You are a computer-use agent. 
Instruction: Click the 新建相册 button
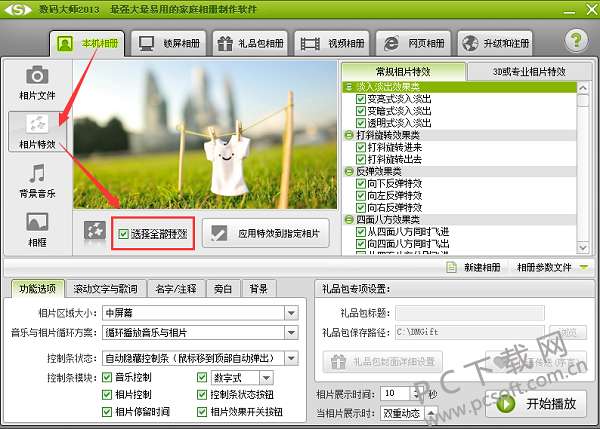pyautogui.click(x=474, y=267)
